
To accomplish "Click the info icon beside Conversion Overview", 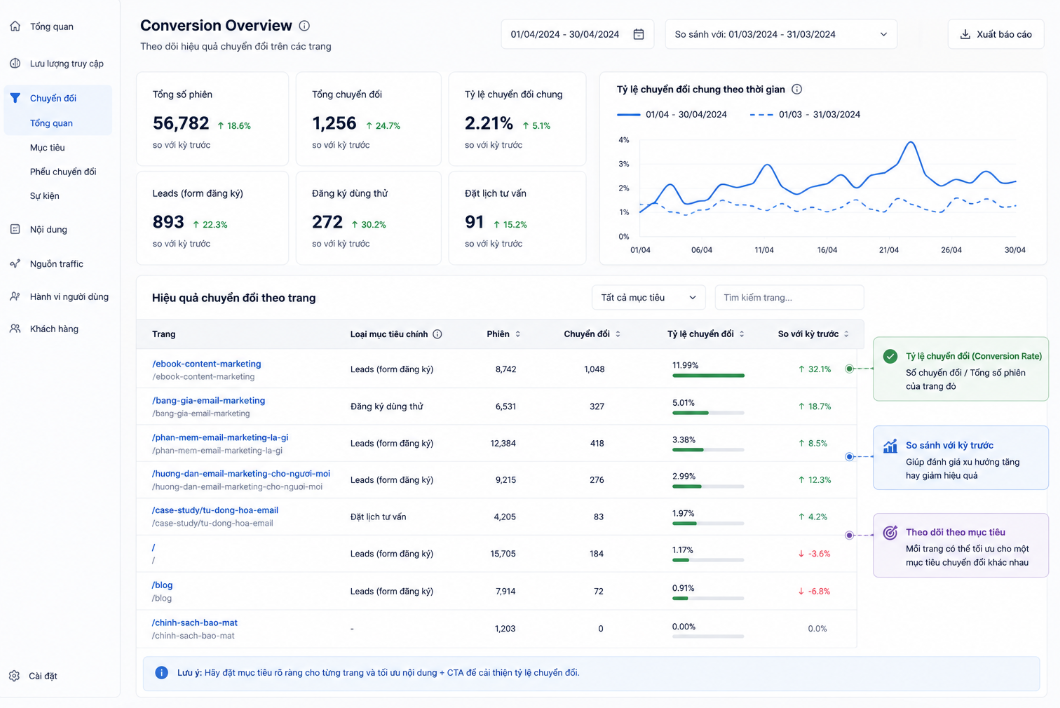I will 304,26.
